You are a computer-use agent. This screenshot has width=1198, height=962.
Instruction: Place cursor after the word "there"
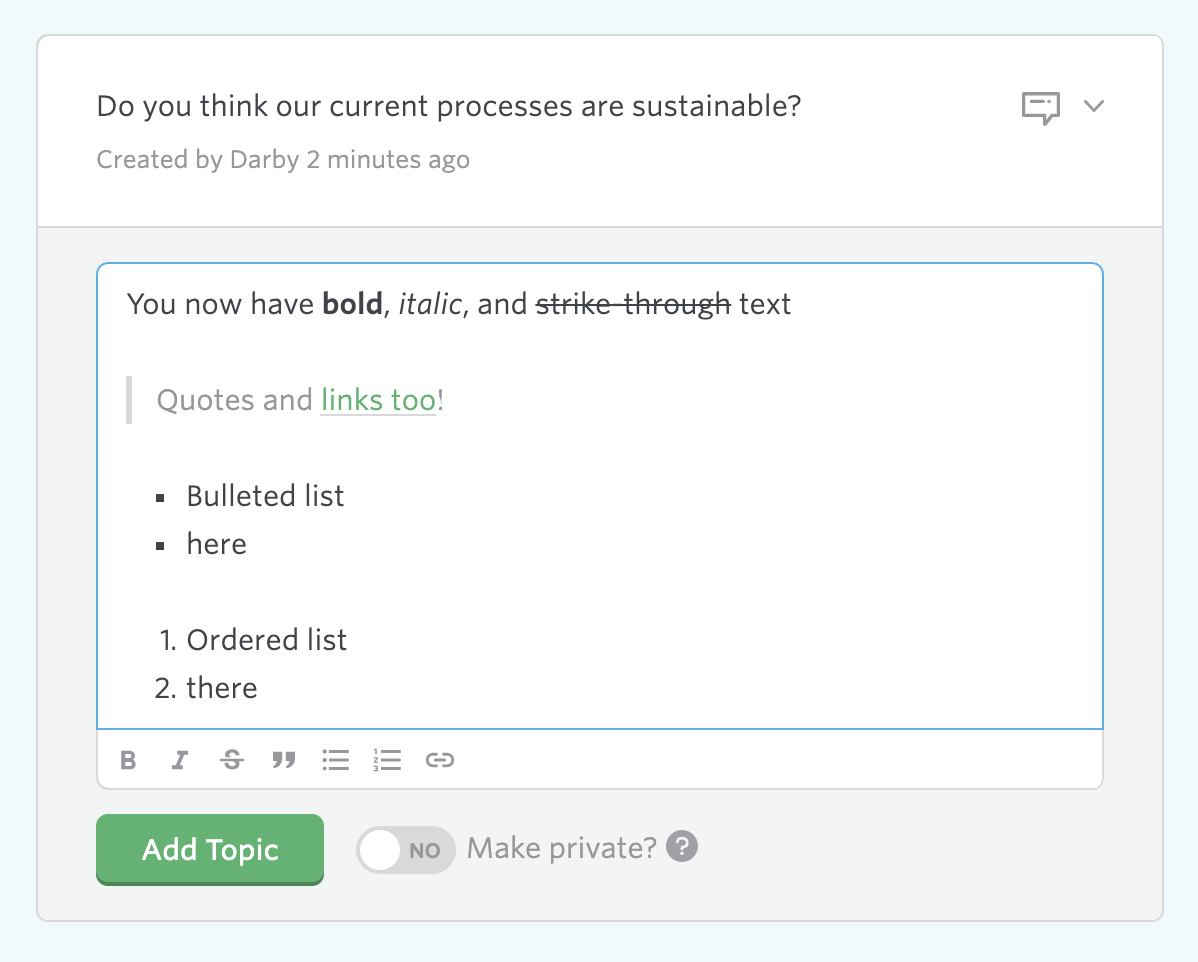point(259,688)
